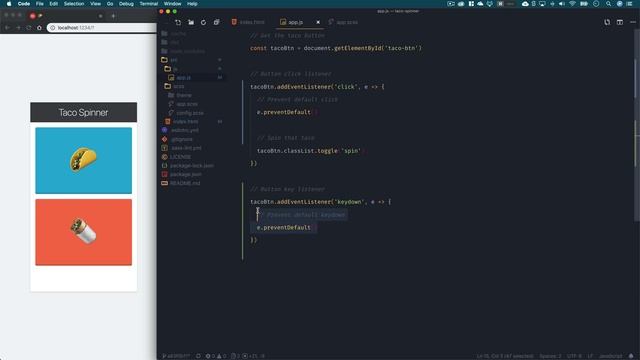Click git branch indicator in status bar

(x=176, y=356)
